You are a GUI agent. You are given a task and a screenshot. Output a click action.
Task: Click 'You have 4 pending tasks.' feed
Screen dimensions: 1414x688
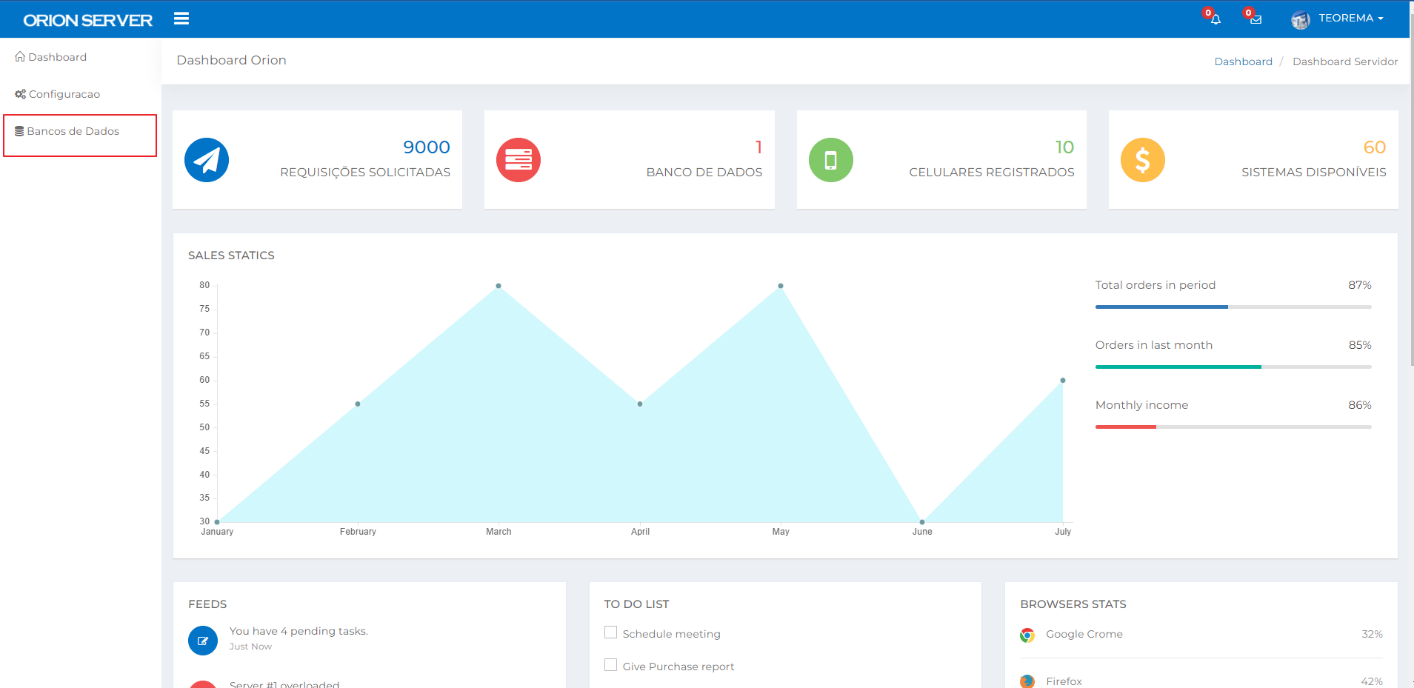pos(298,631)
